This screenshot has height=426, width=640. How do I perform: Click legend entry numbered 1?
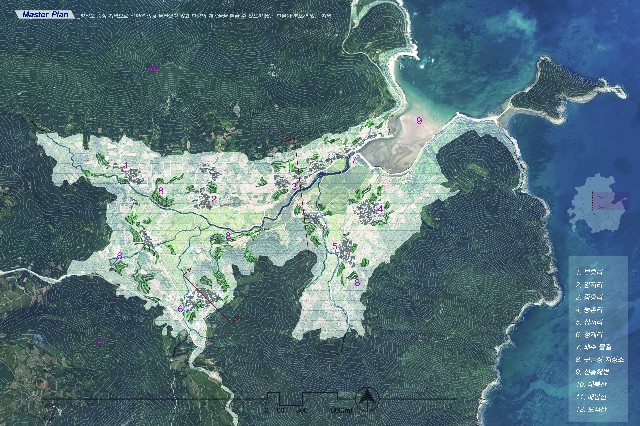589,271
